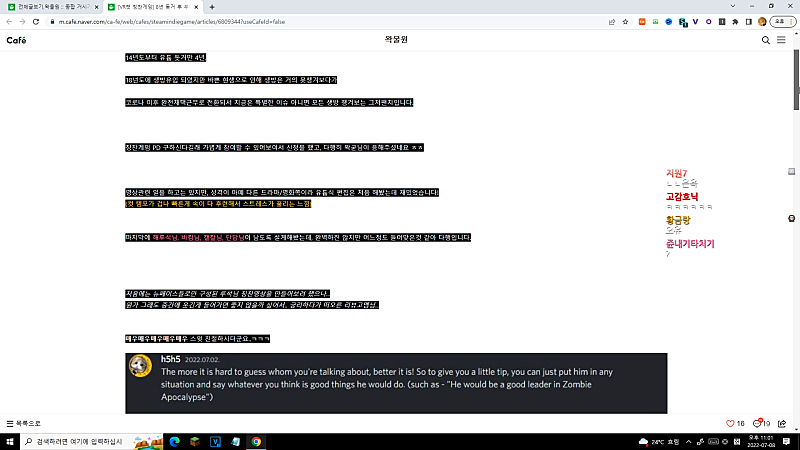Open the cafe search magnifier icon
The image size is (800, 450).
765,40
